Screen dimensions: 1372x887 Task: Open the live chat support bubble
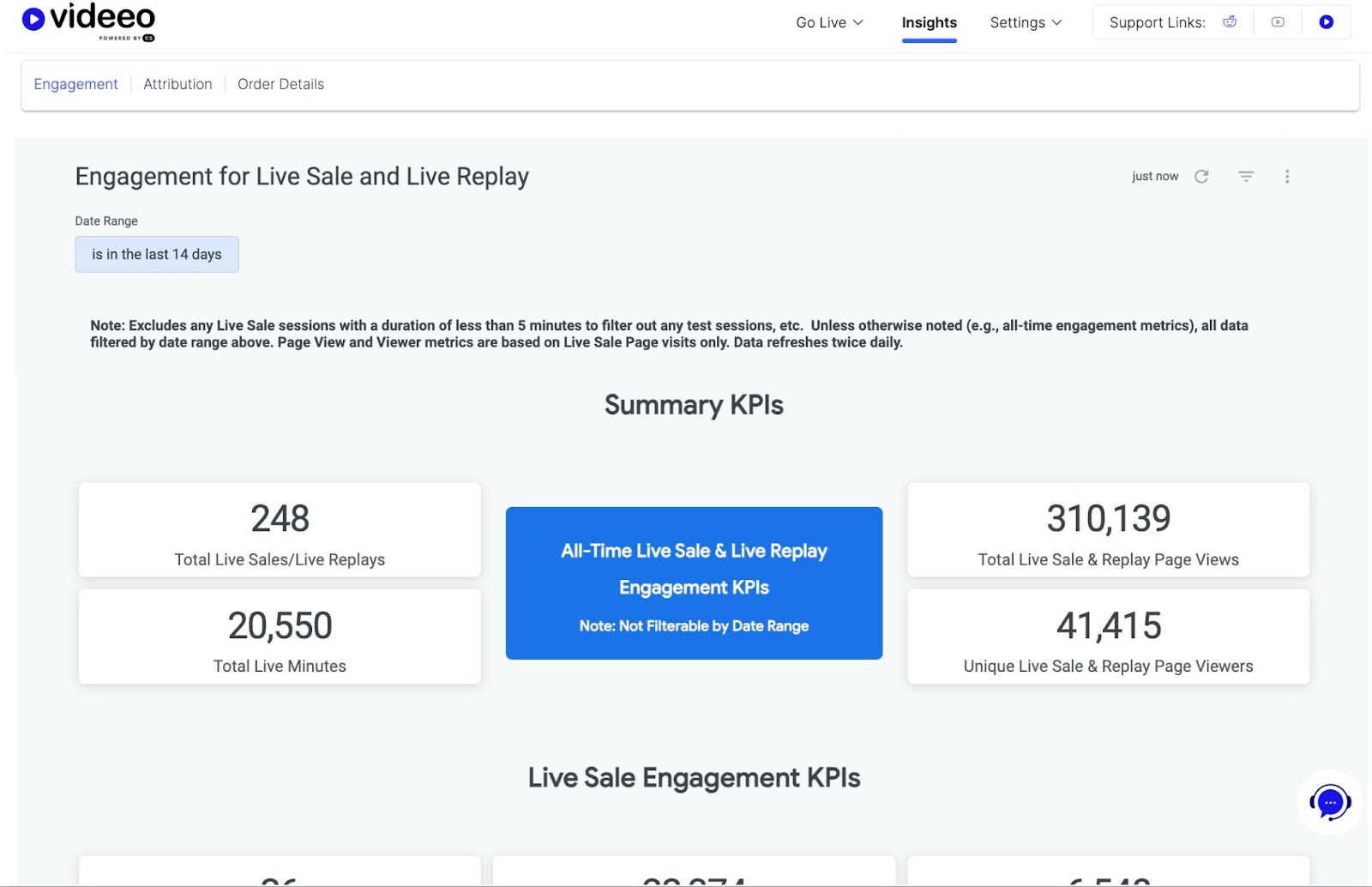click(x=1329, y=803)
